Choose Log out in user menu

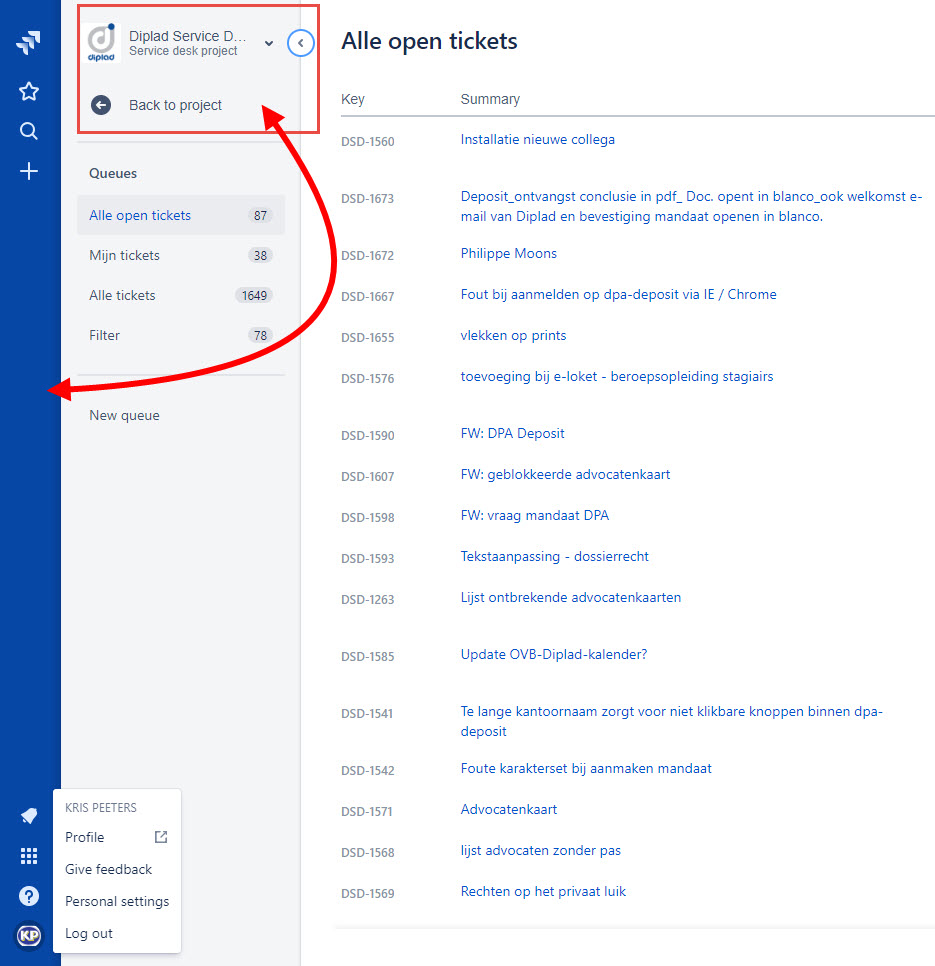[89, 933]
